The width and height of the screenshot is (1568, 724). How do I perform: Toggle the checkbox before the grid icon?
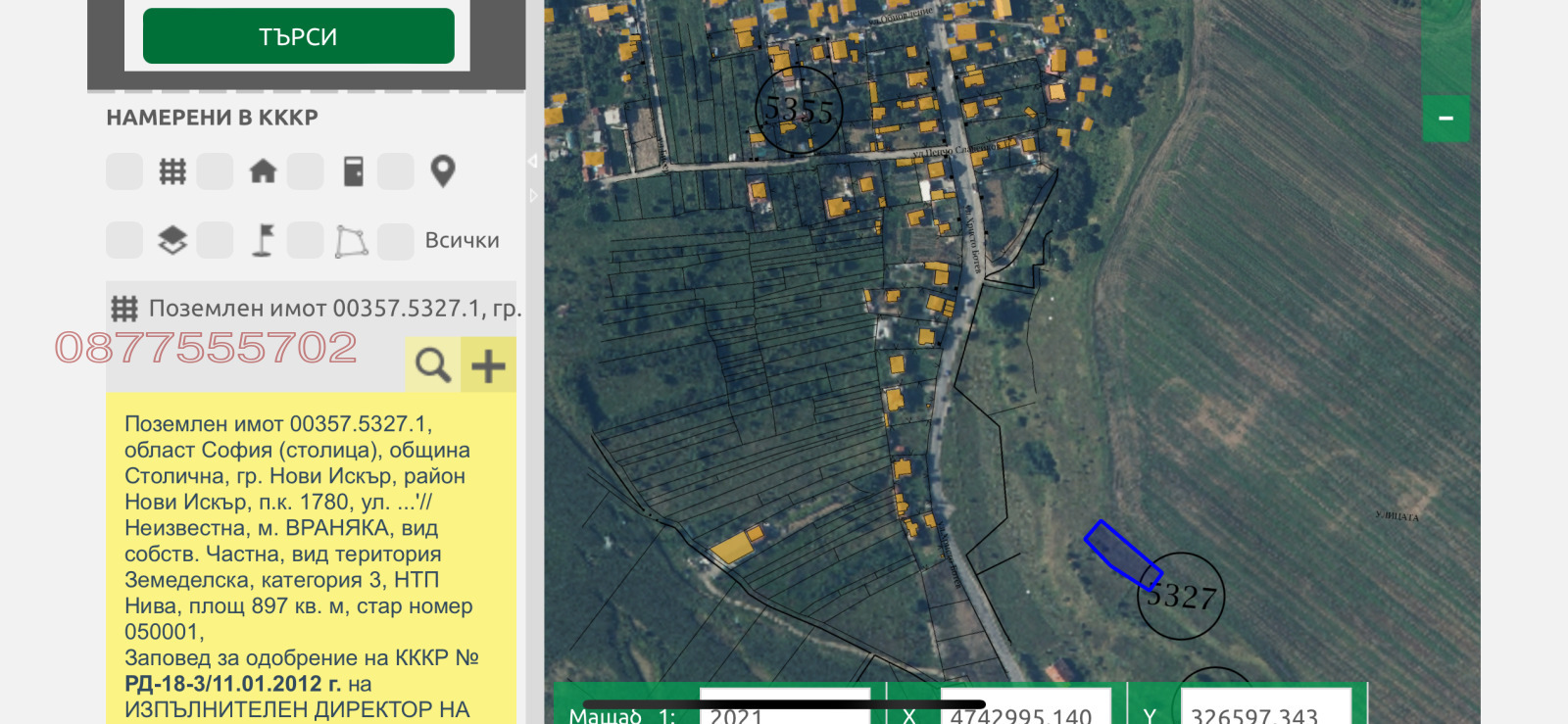pos(124,171)
